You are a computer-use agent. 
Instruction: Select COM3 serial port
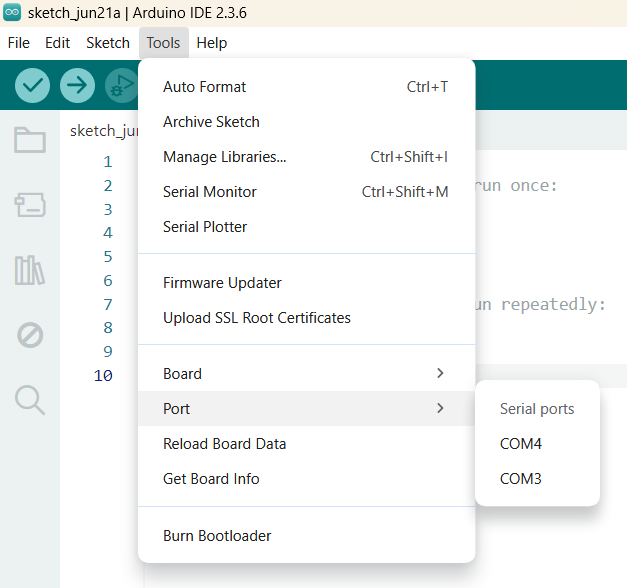coord(537,479)
